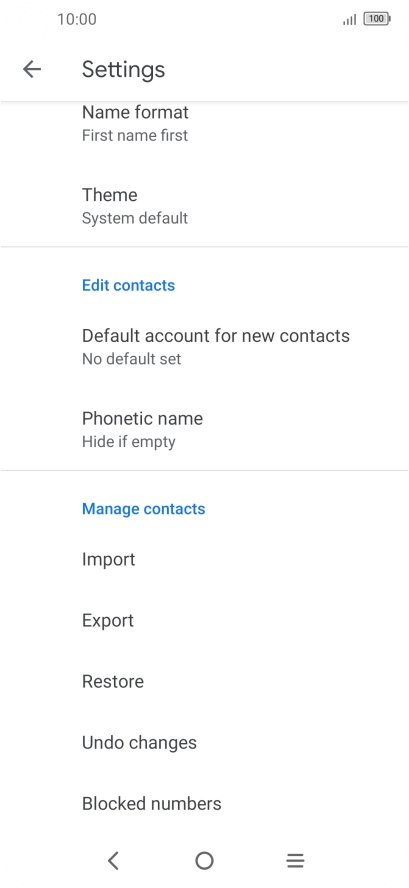This screenshot has height=888, width=409.
Task: Tap the home circle navigation button
Action: [204, 860]
